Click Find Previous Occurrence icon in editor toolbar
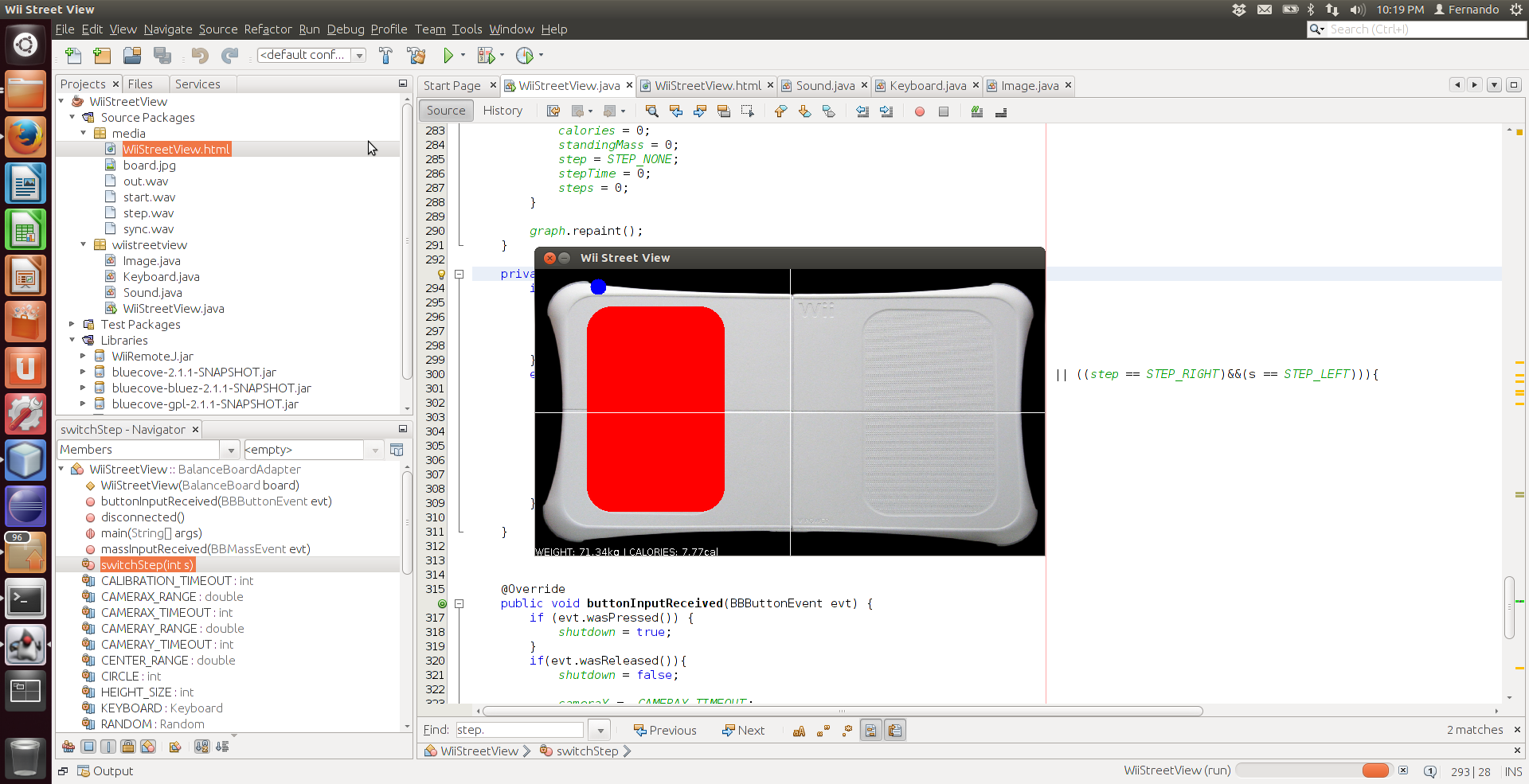Image resolution: width=1529 pixels, height=784 pixels. pos(675,111)
